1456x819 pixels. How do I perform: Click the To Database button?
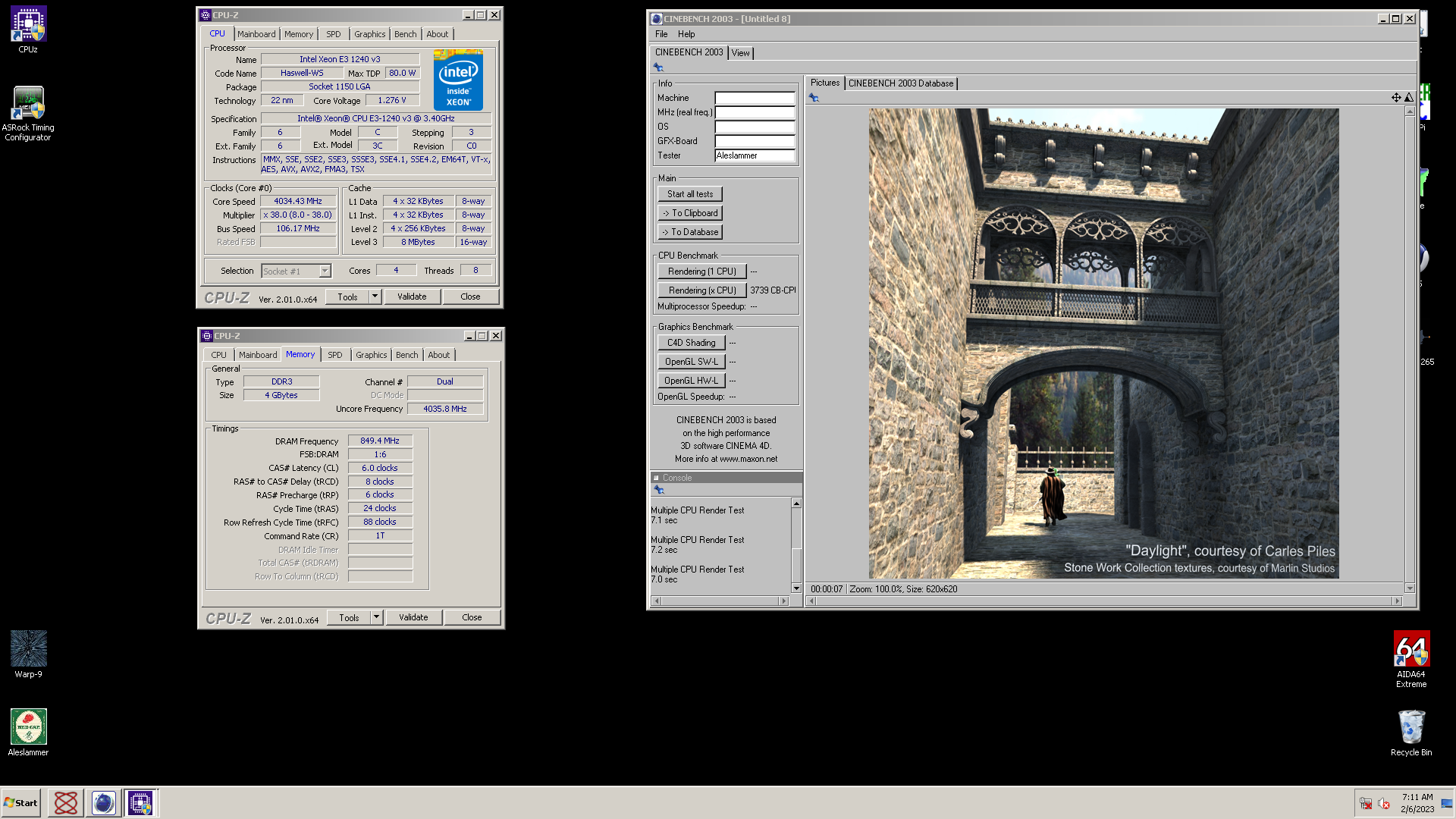pos(690,232)
